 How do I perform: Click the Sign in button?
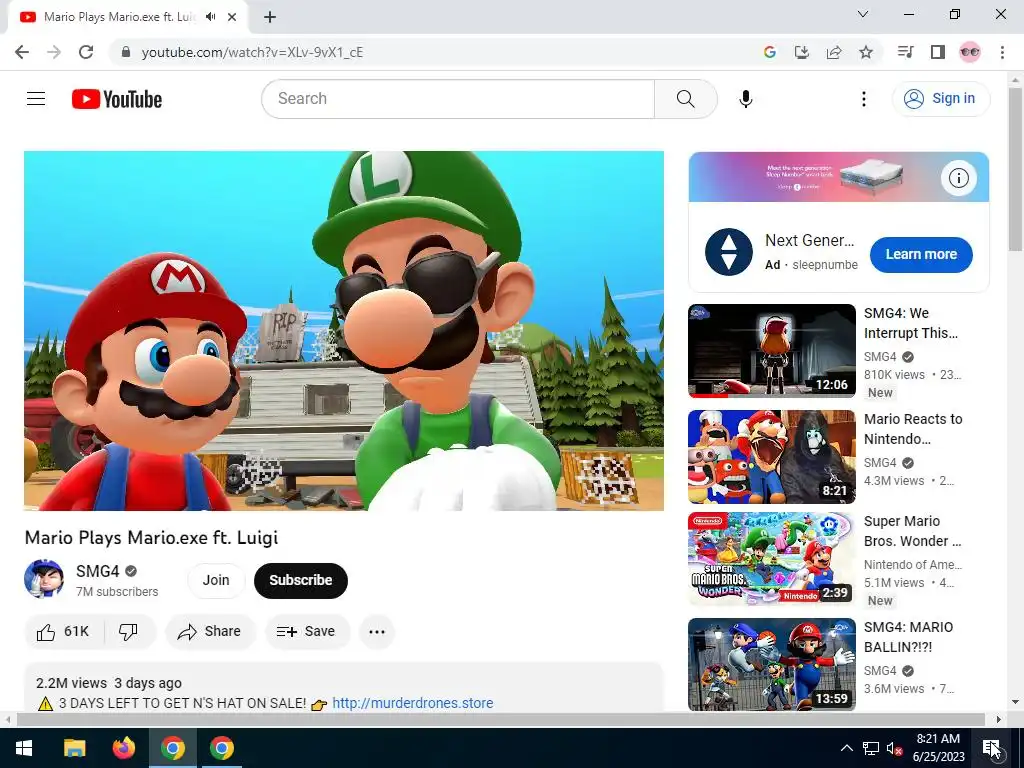point(940,99)
